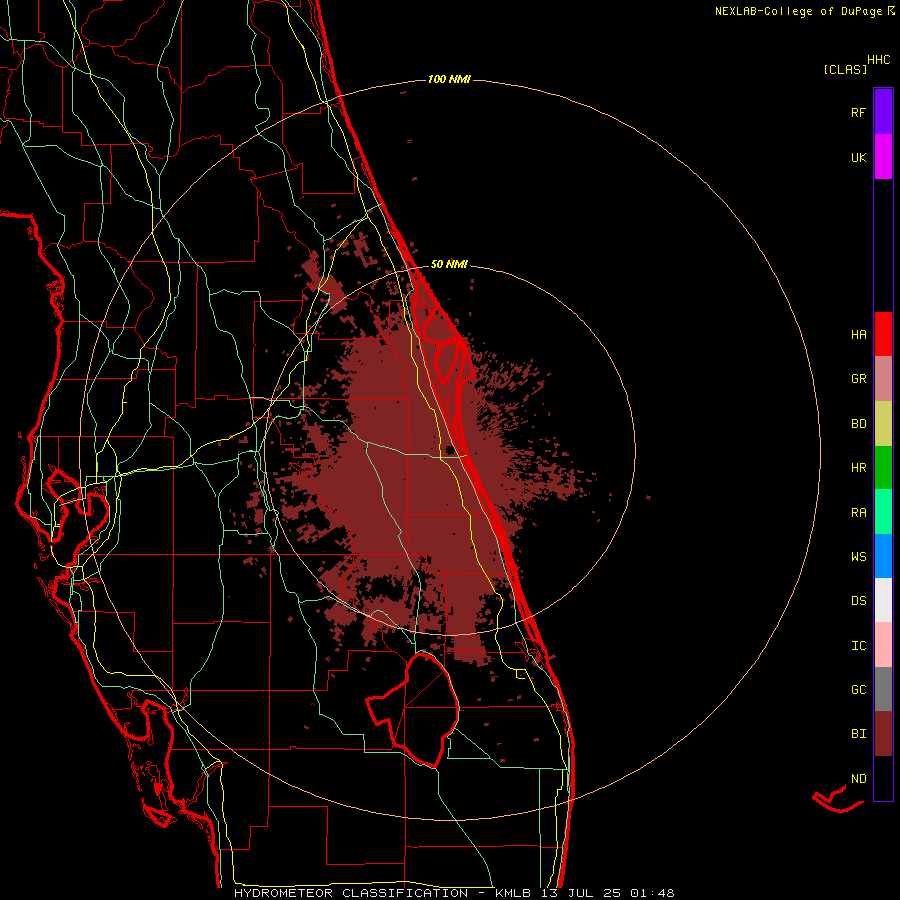Viewport: 900px width, 900px height.
Task: Click the "DS" legend label
Action: click(859, 601)
